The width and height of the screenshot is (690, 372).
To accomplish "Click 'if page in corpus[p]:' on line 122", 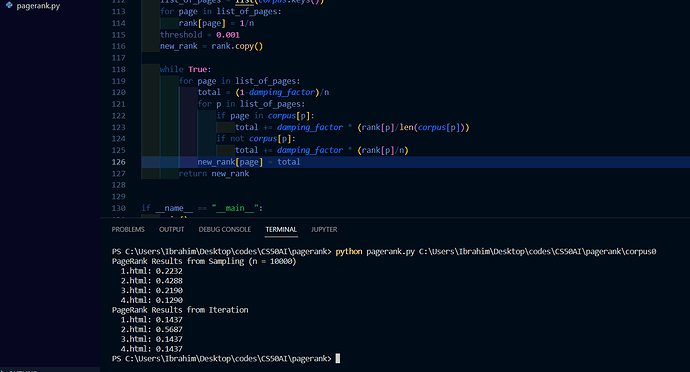I will pos(265,116).
